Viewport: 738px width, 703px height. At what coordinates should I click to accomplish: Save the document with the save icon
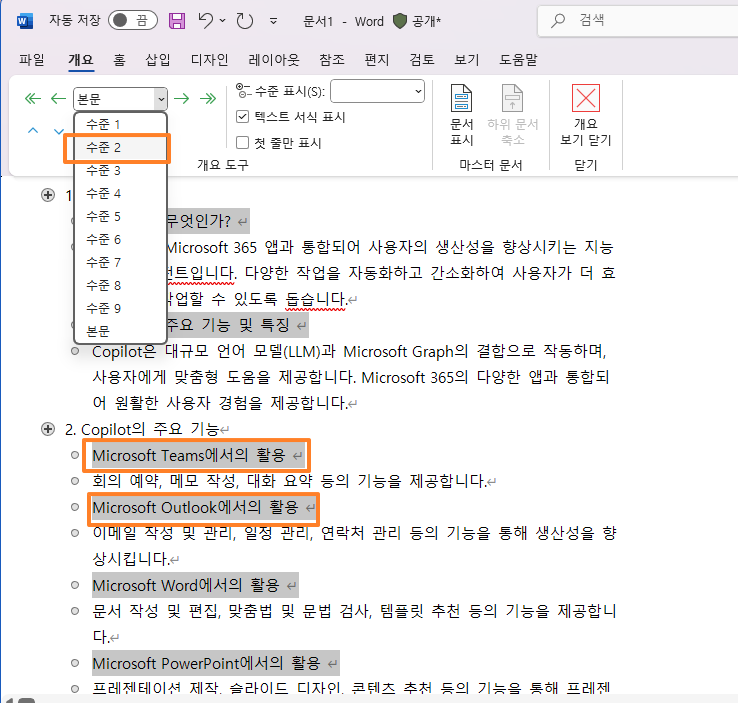pos(177,21)
